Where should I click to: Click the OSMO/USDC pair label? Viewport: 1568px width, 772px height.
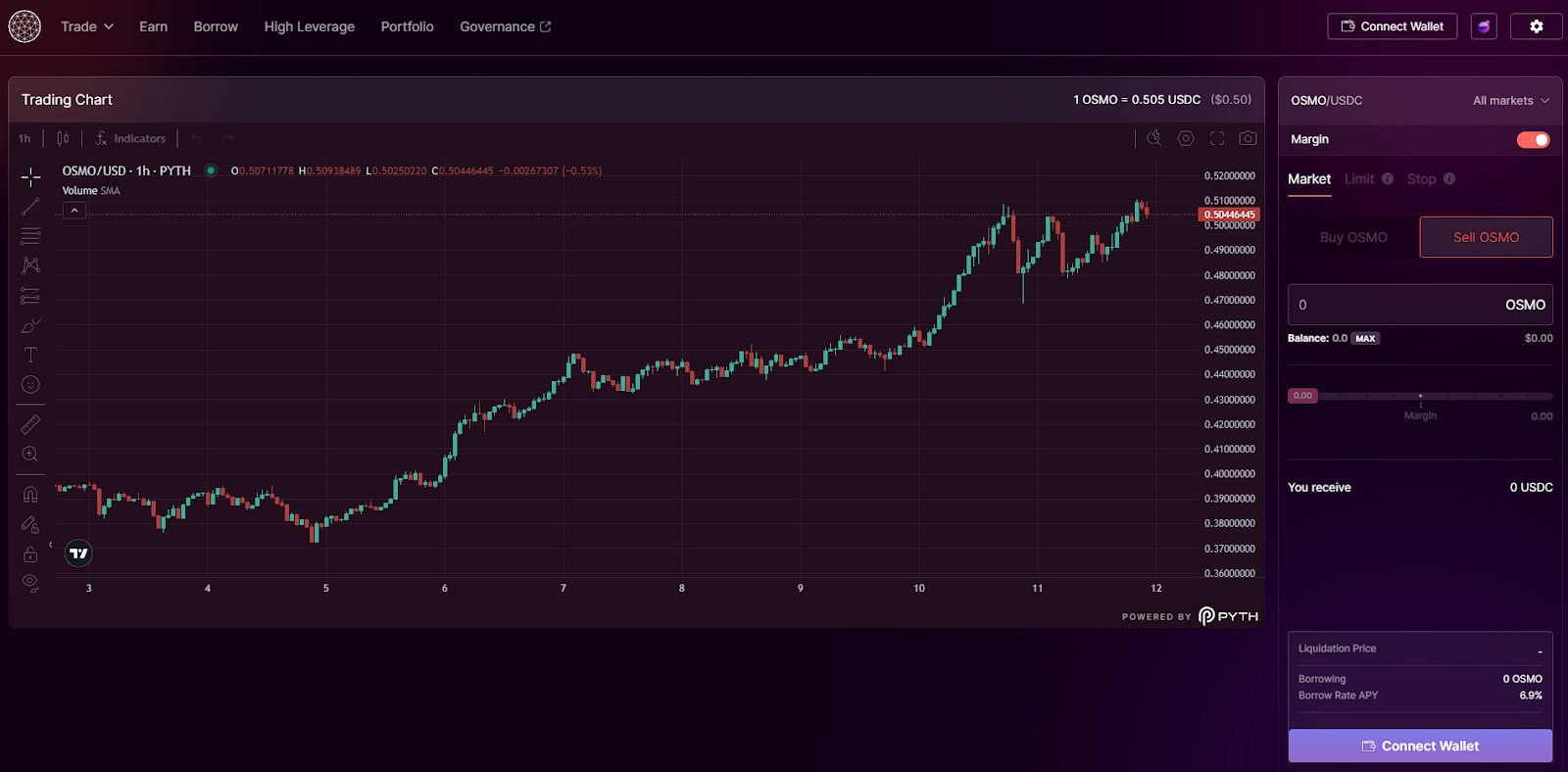click(x=1326, y=101)
